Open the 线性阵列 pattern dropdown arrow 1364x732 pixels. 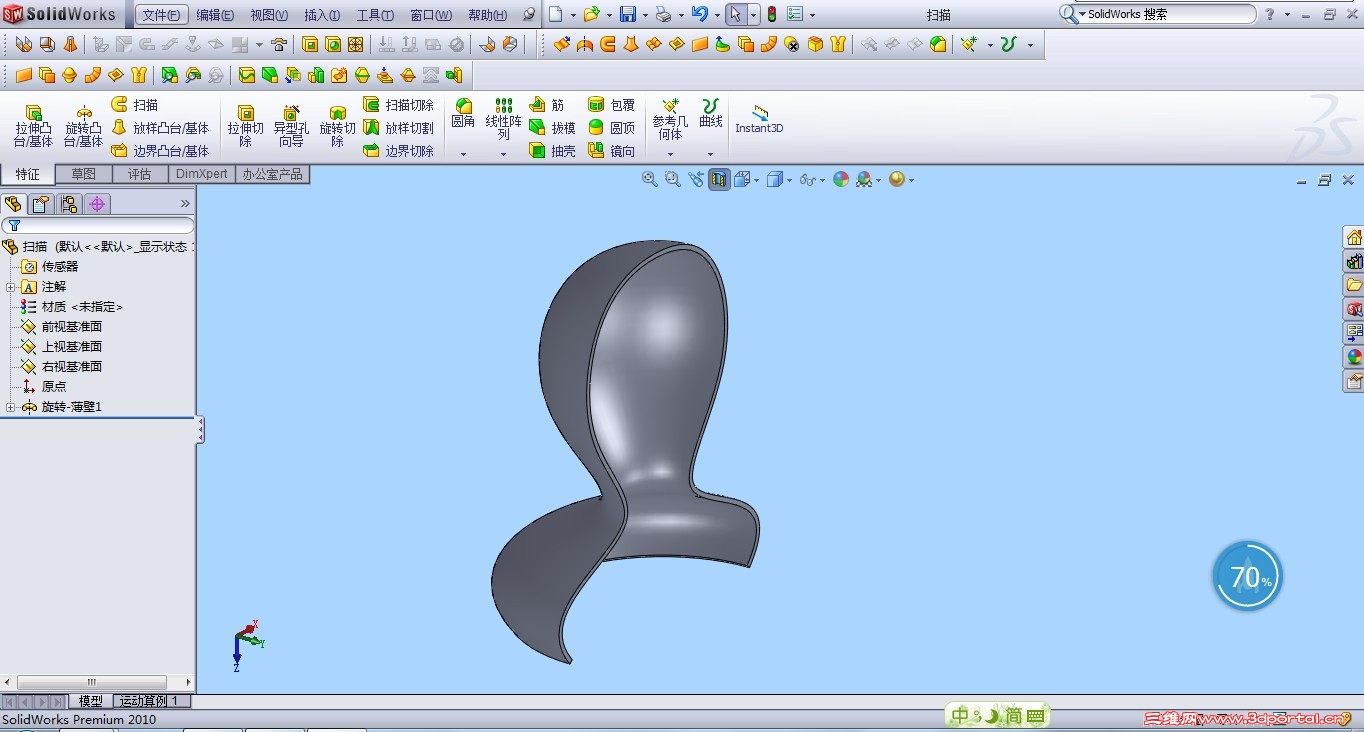(503, 154)
